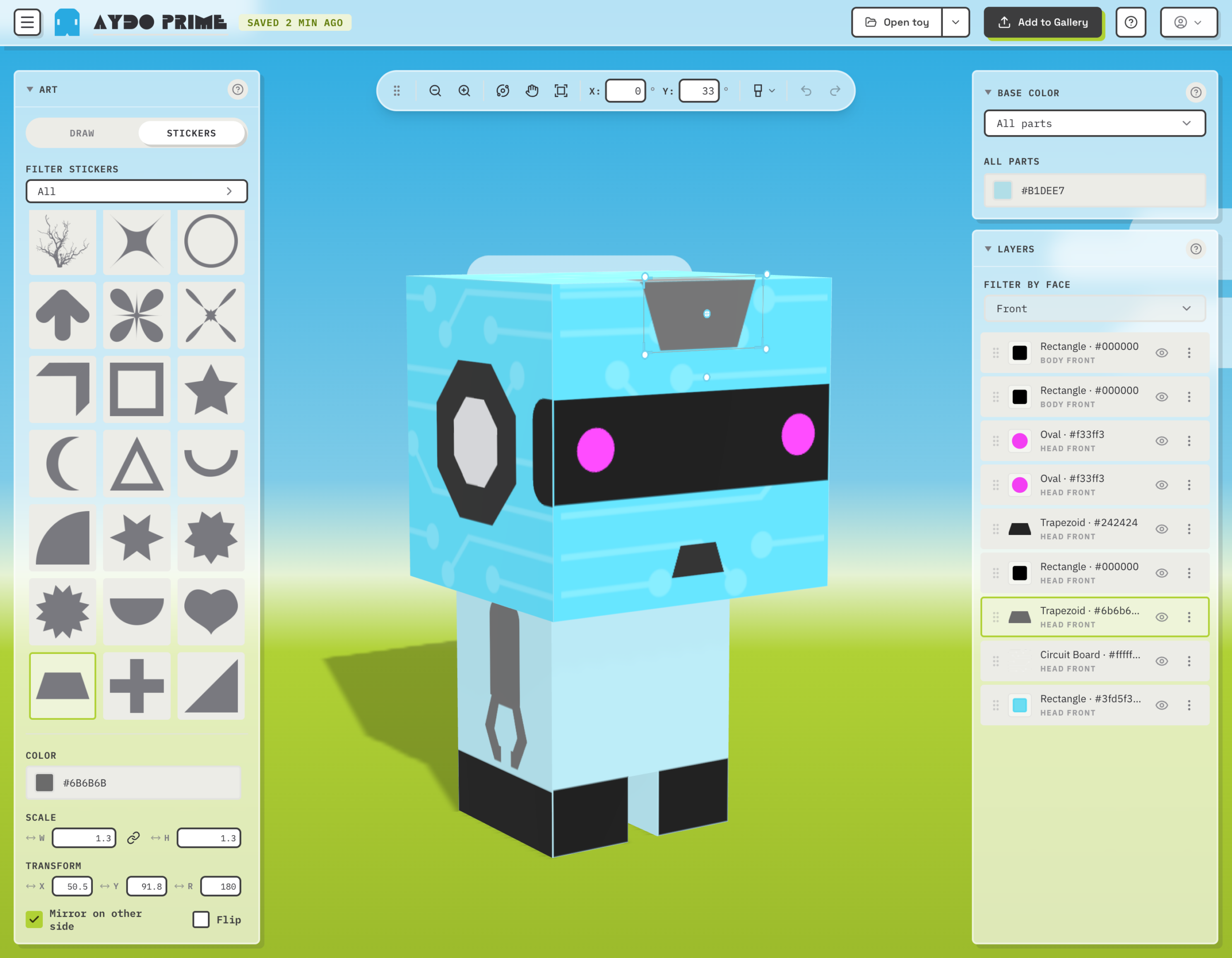Viewport: 1232px width, 958px height.
Task: Pick the dead tree sticker
Action: pos(63,242)
